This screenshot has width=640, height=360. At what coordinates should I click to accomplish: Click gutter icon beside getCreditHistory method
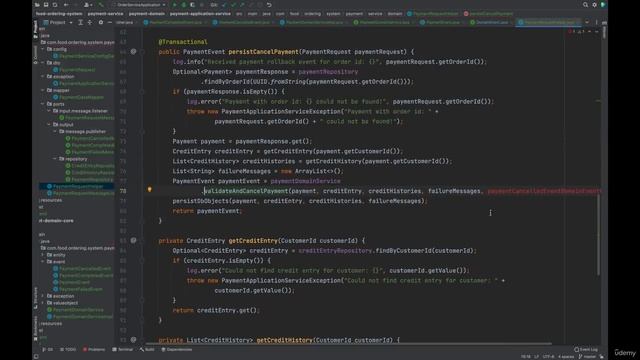[x=133, y=340]
